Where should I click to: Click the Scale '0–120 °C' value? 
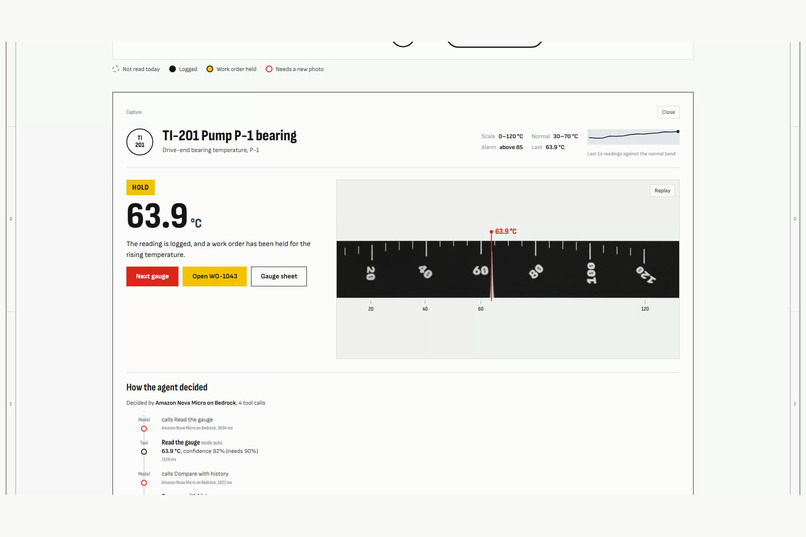click(510, 136)
